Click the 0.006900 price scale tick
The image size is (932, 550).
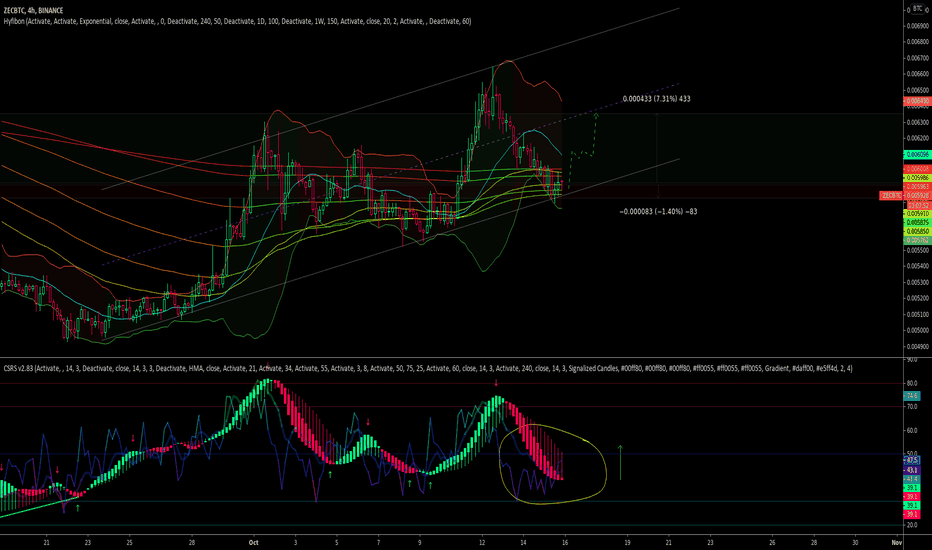(x=918, y=26)
